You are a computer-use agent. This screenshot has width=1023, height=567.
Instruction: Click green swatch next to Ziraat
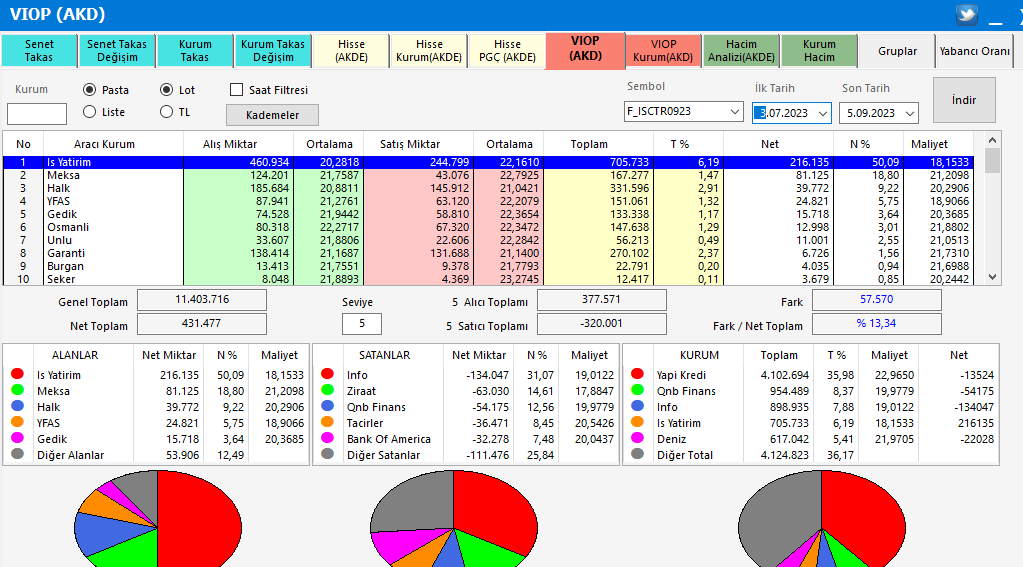(x=328, y=390)
